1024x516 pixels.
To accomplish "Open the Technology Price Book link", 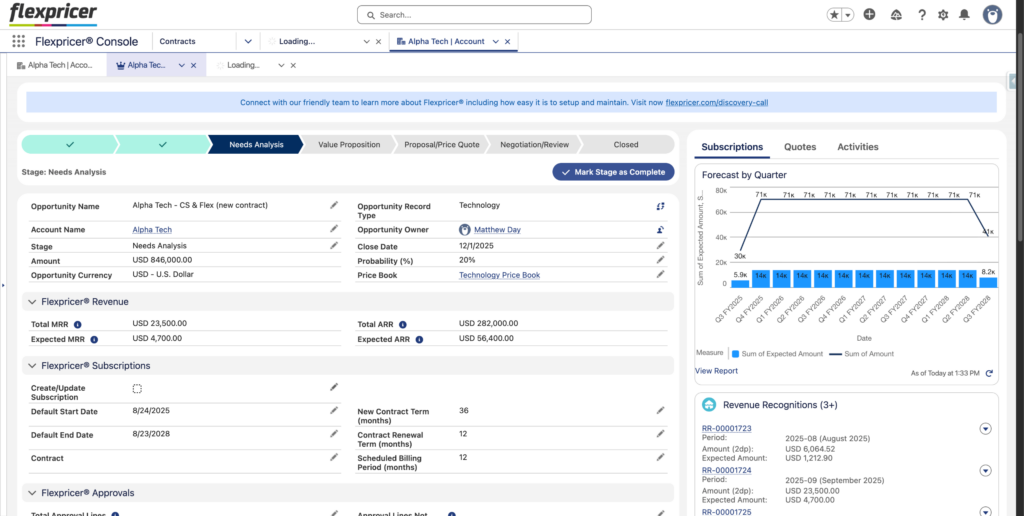I will point(499,275).
